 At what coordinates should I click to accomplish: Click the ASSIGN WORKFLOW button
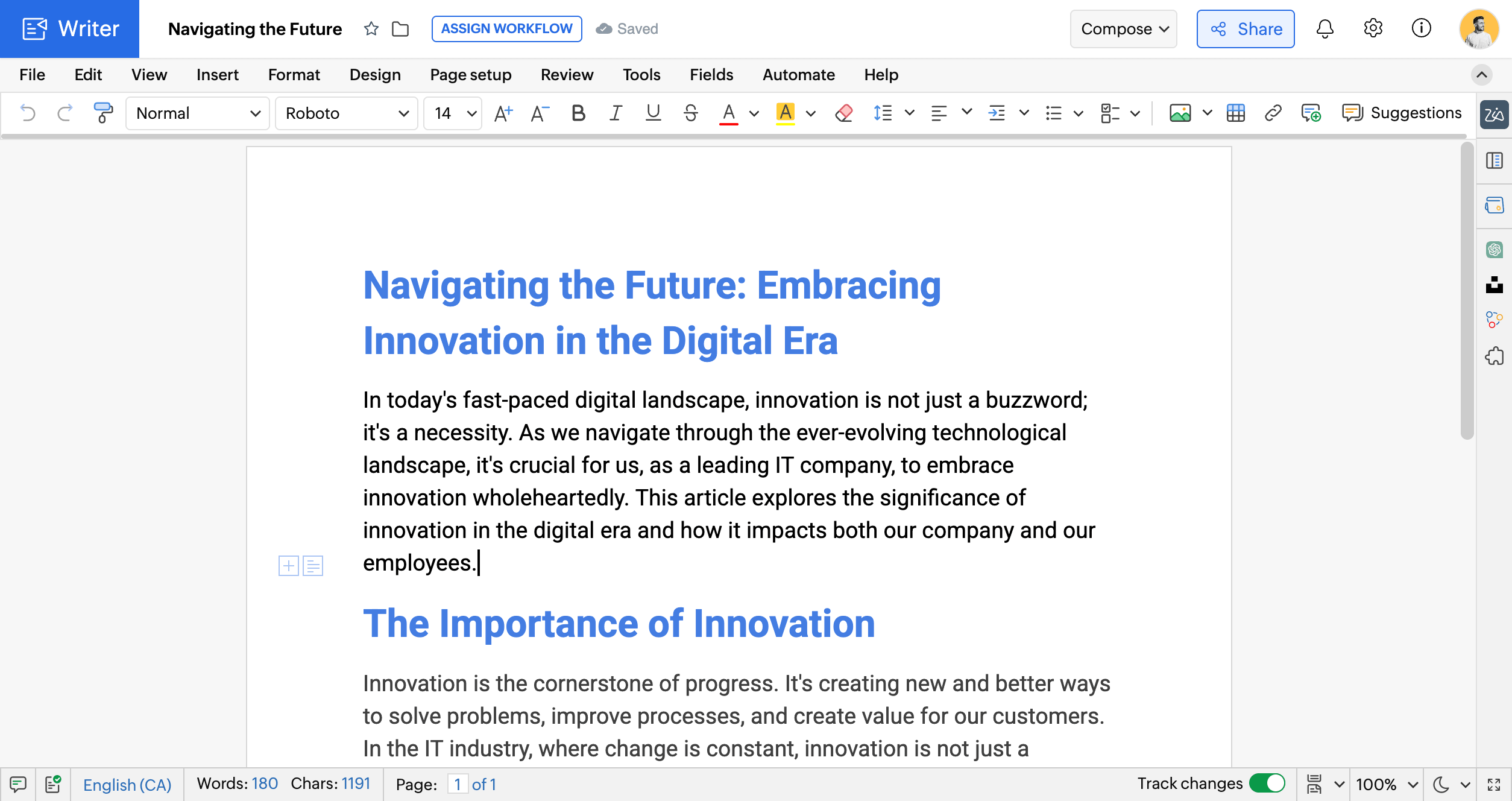coord(506,28)
